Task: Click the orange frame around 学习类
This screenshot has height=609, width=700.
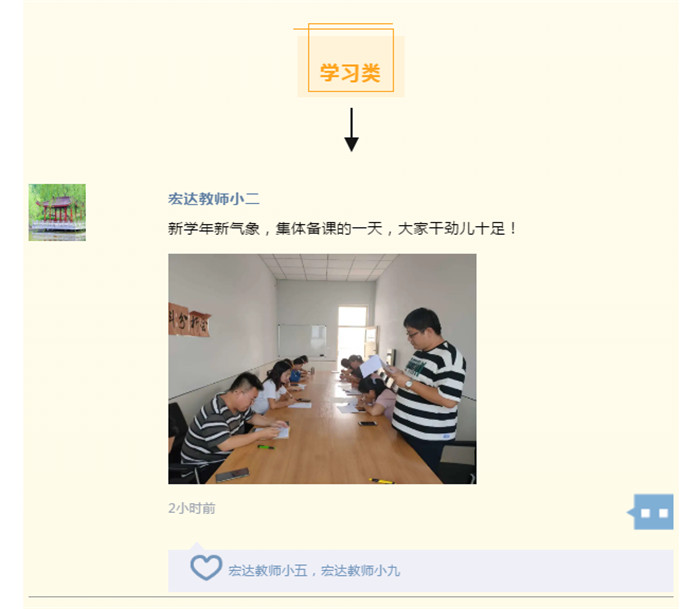Action: click(351, 60)
